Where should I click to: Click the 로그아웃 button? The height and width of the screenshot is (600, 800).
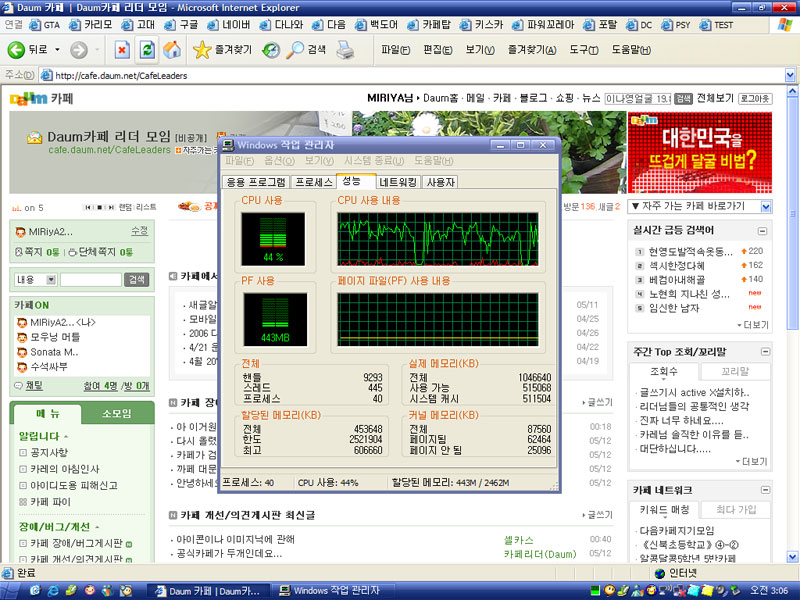click(755, 98)
